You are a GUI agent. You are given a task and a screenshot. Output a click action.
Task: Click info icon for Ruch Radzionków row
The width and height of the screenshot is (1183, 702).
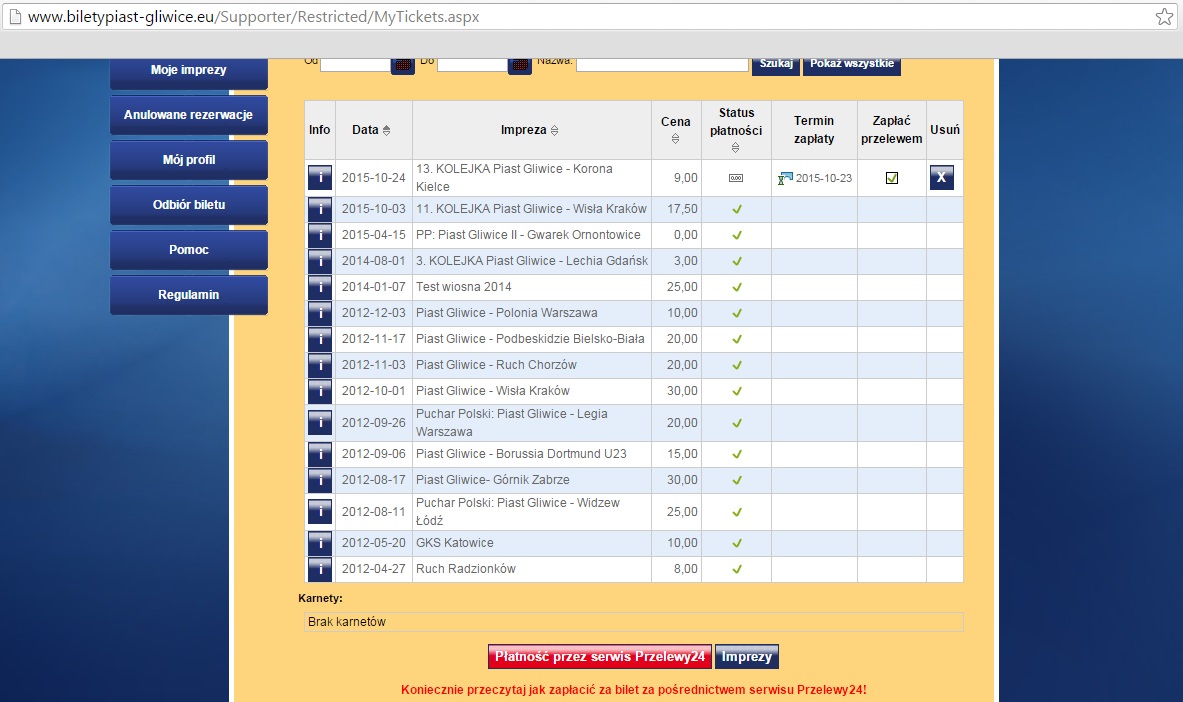[319, 569]
